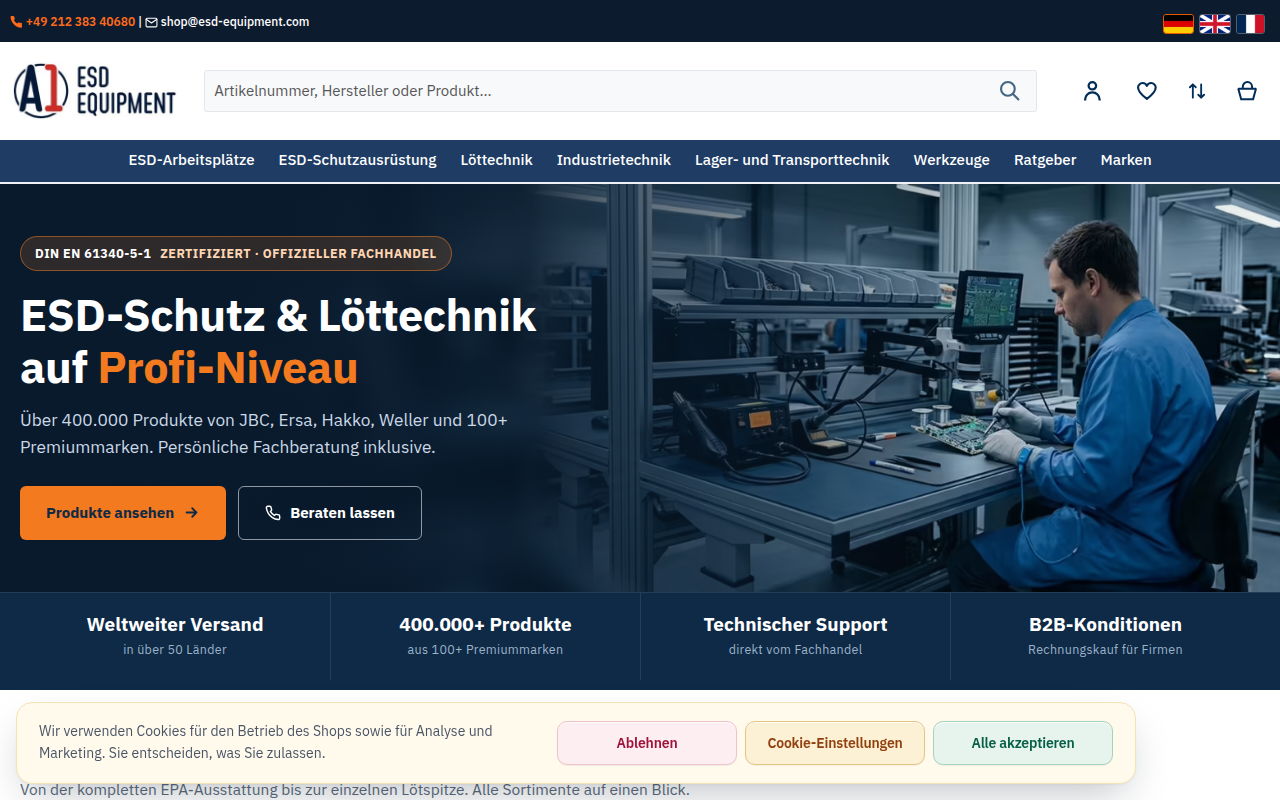Open the wishlist heart icon

pyautogui.click(x=1147, y=91)
